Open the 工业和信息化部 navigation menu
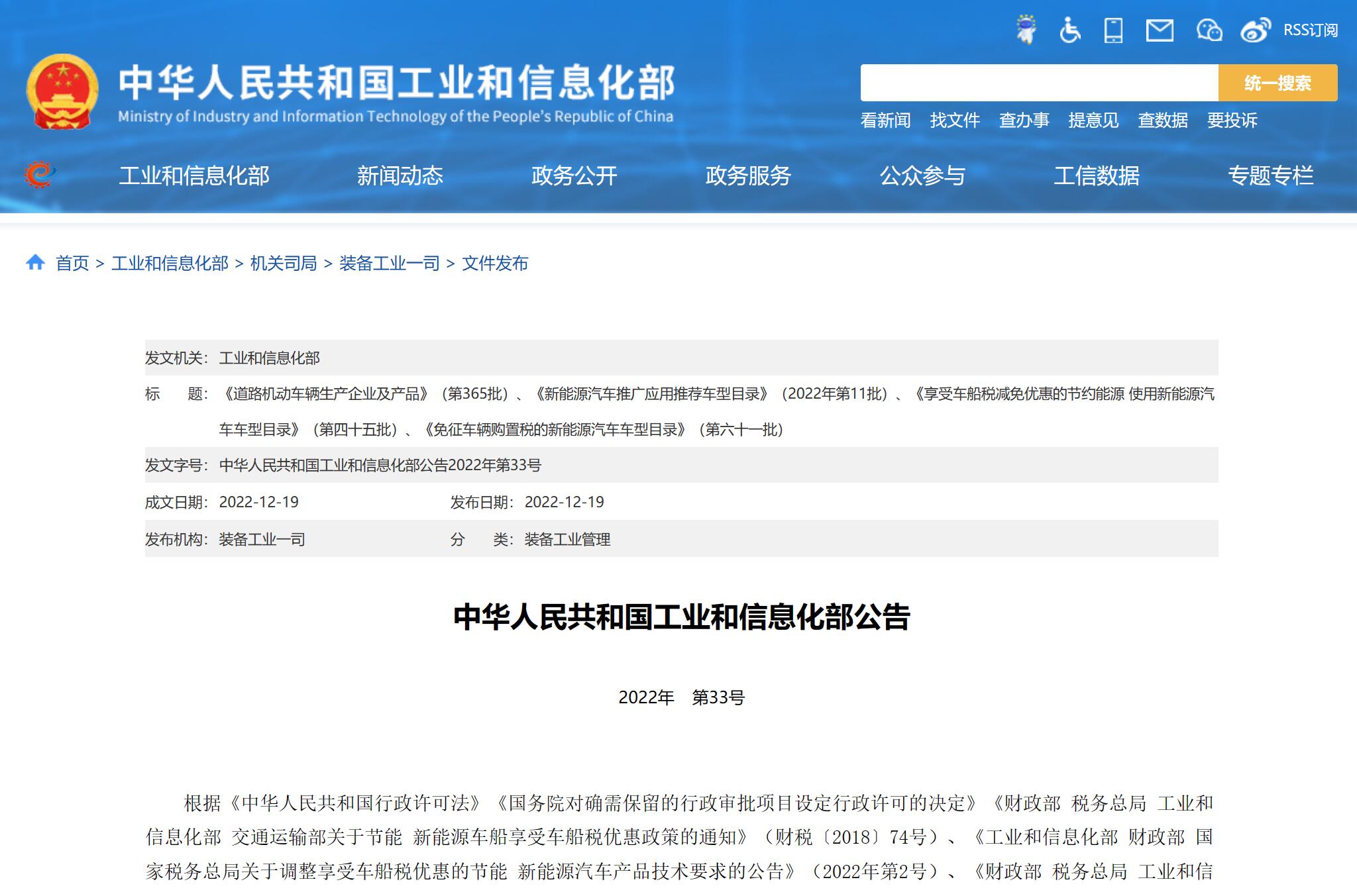Viewport: 1357px width, 896px height. 194,175
